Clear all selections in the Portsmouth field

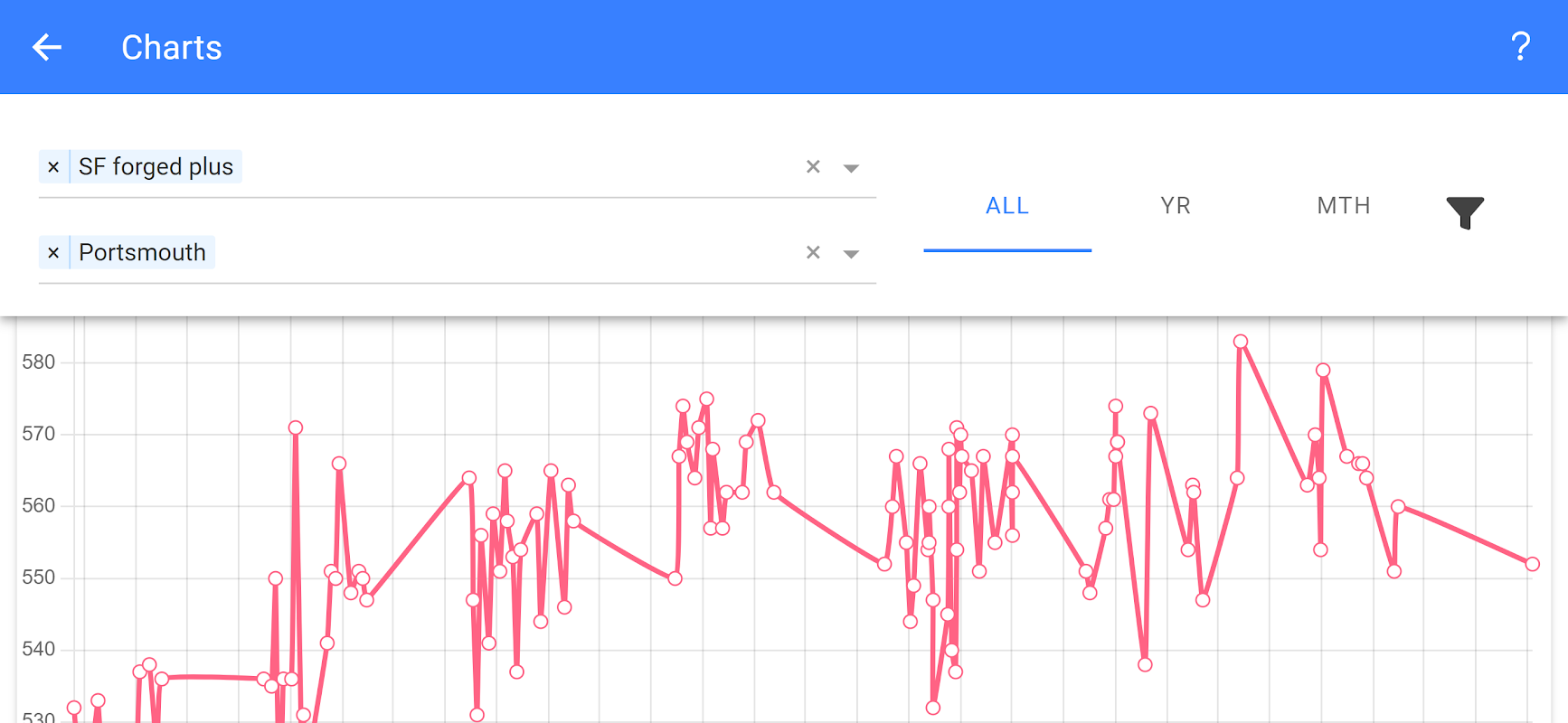pyautogui.click(x=813, y=252)
